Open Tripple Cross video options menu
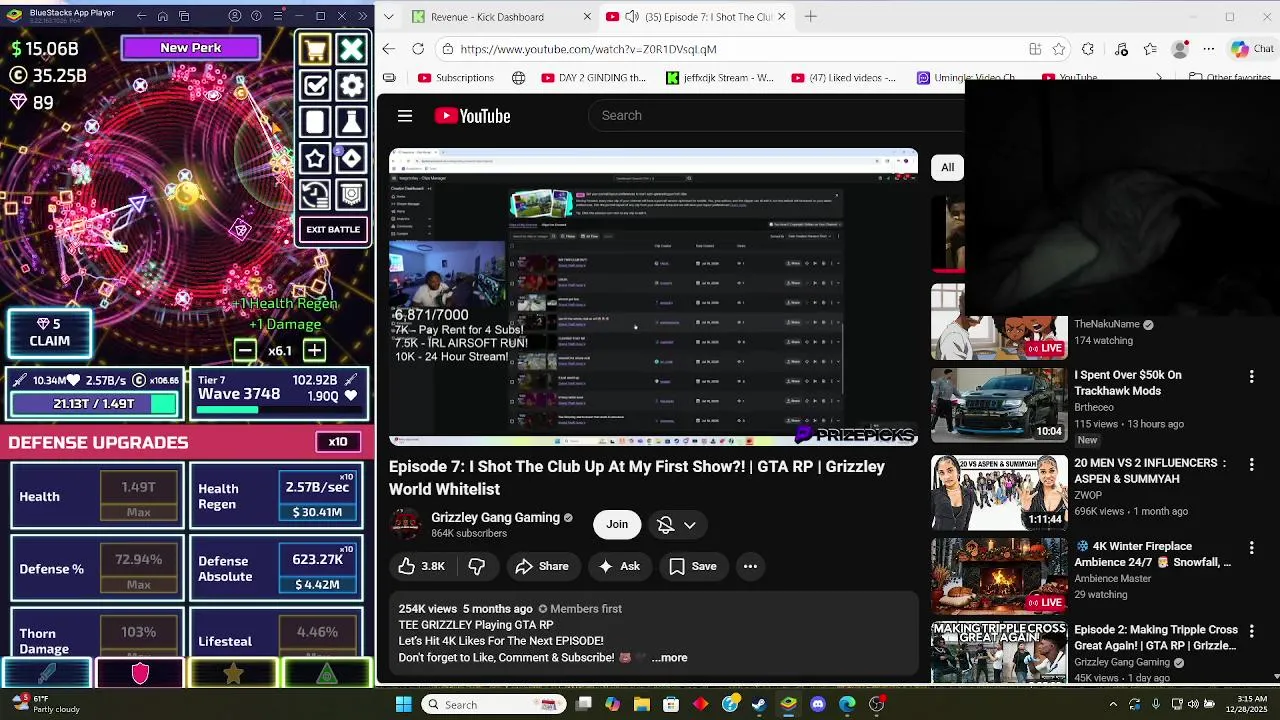 pyautogui.click(x=1251, y=631)
